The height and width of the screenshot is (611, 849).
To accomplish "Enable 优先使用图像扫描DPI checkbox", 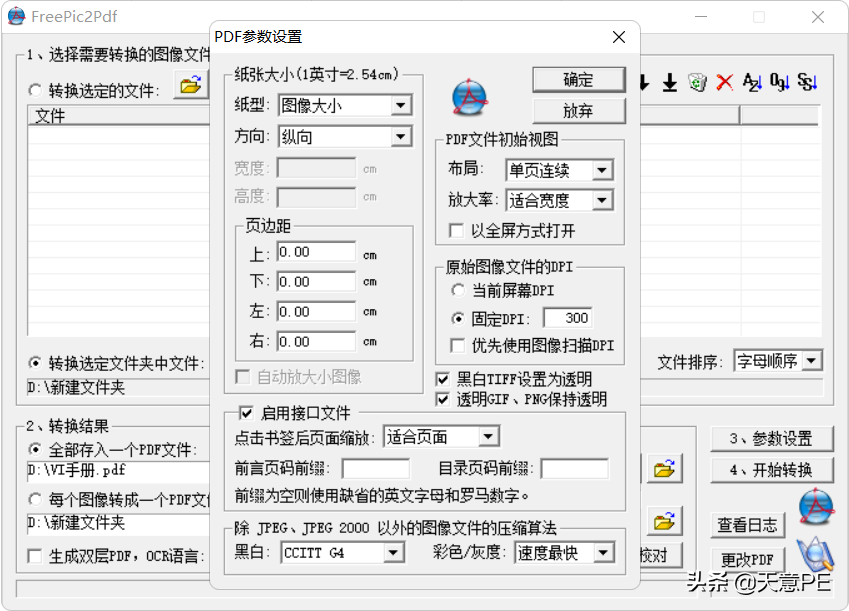I will point(458,346).
